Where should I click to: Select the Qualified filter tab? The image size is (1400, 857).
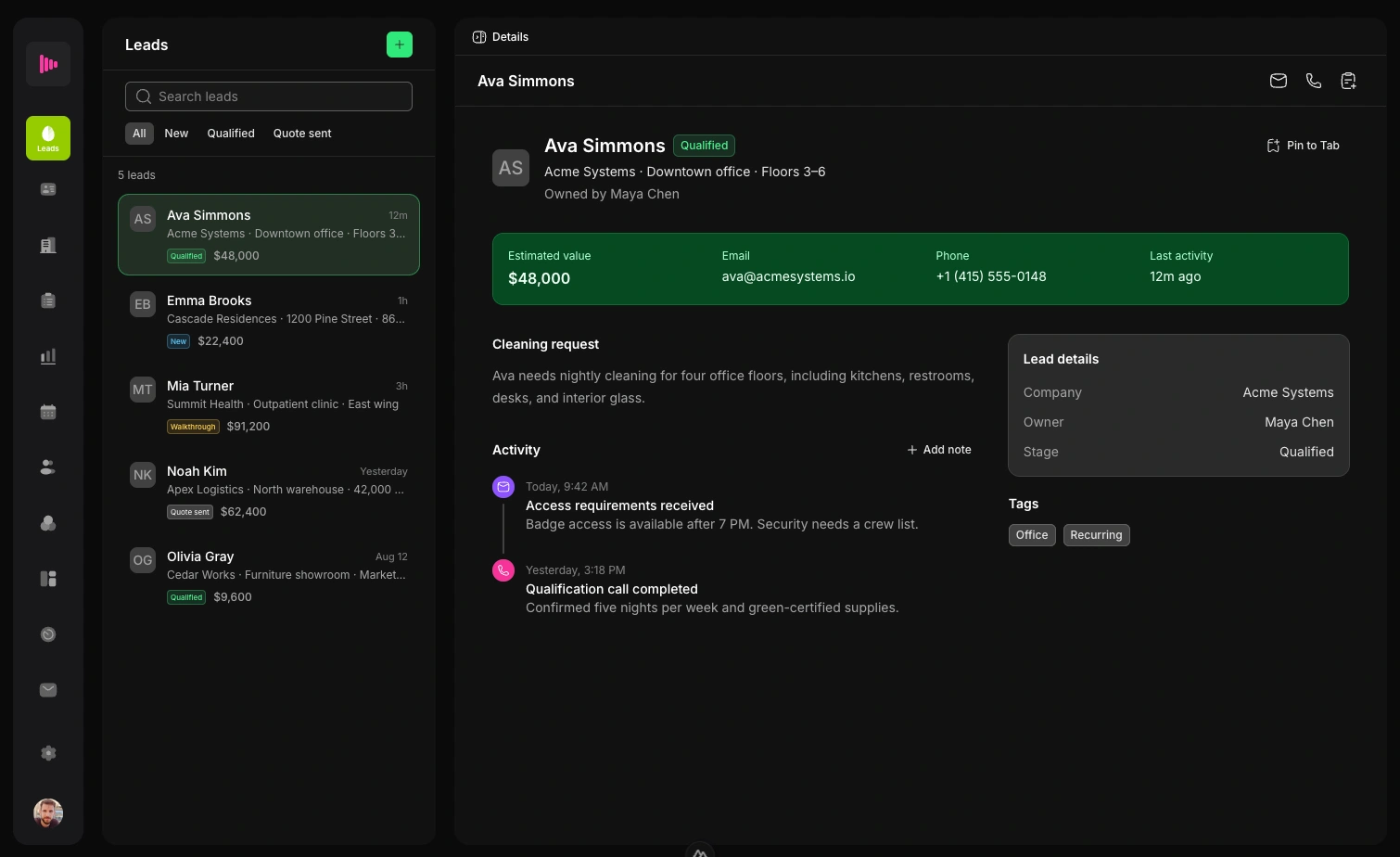pos(231,134)
